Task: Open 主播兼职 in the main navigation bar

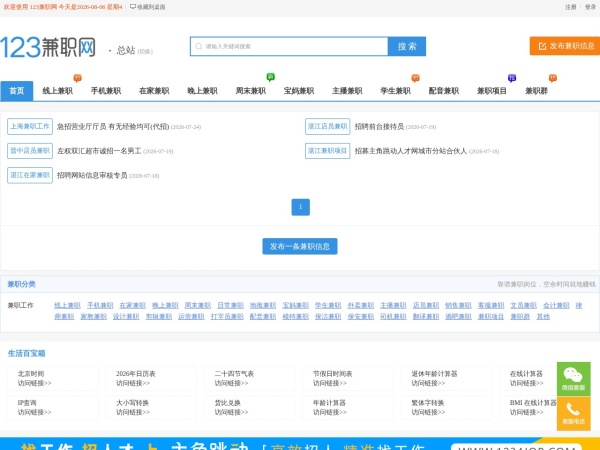Action: [347, 91]
